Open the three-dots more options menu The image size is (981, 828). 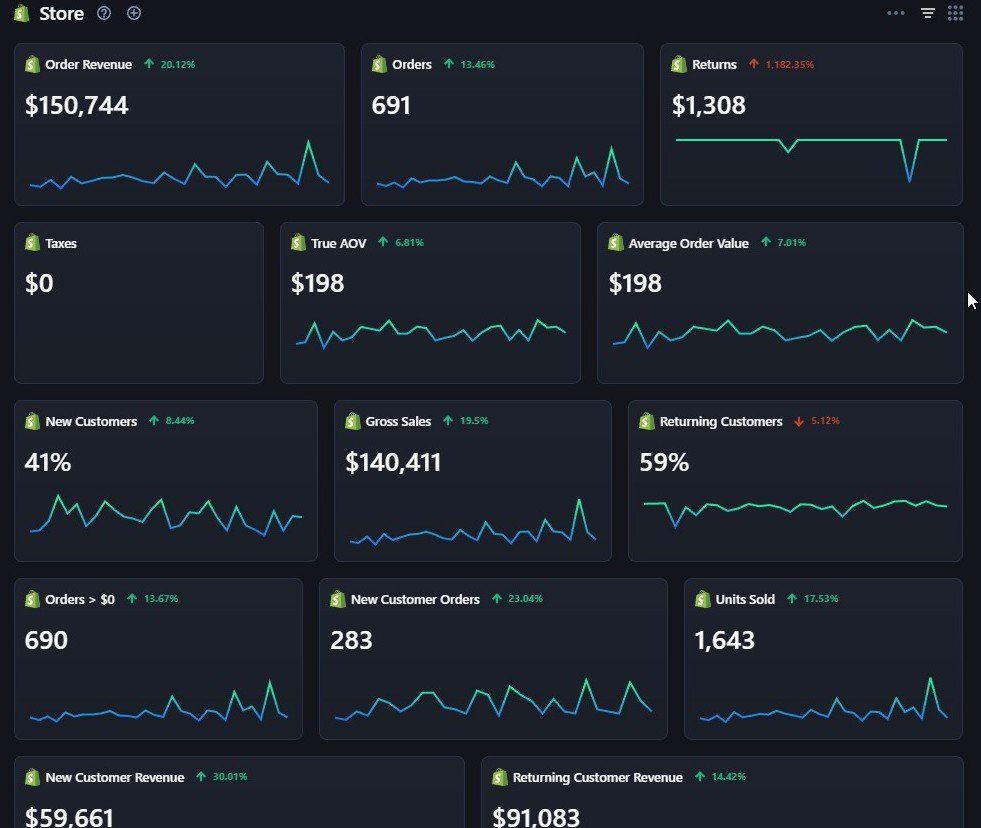click(x=896, y=13)
